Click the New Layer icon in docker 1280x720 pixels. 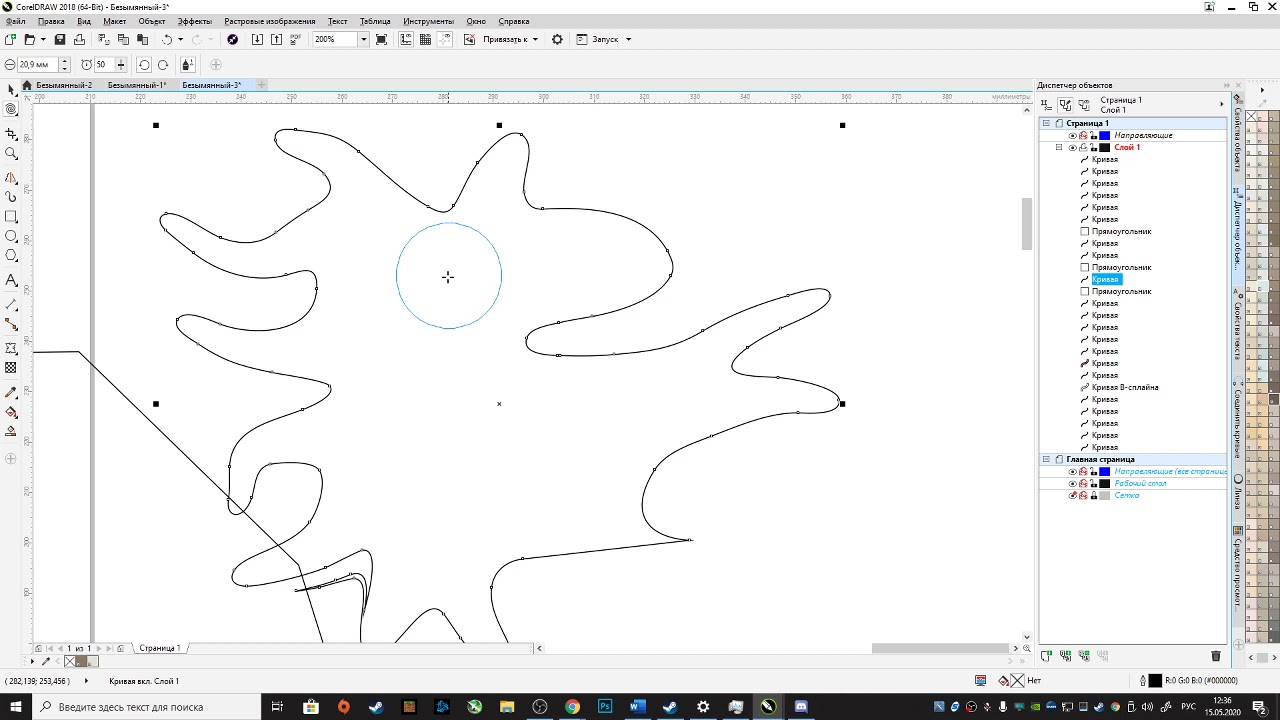[1046, 656]
